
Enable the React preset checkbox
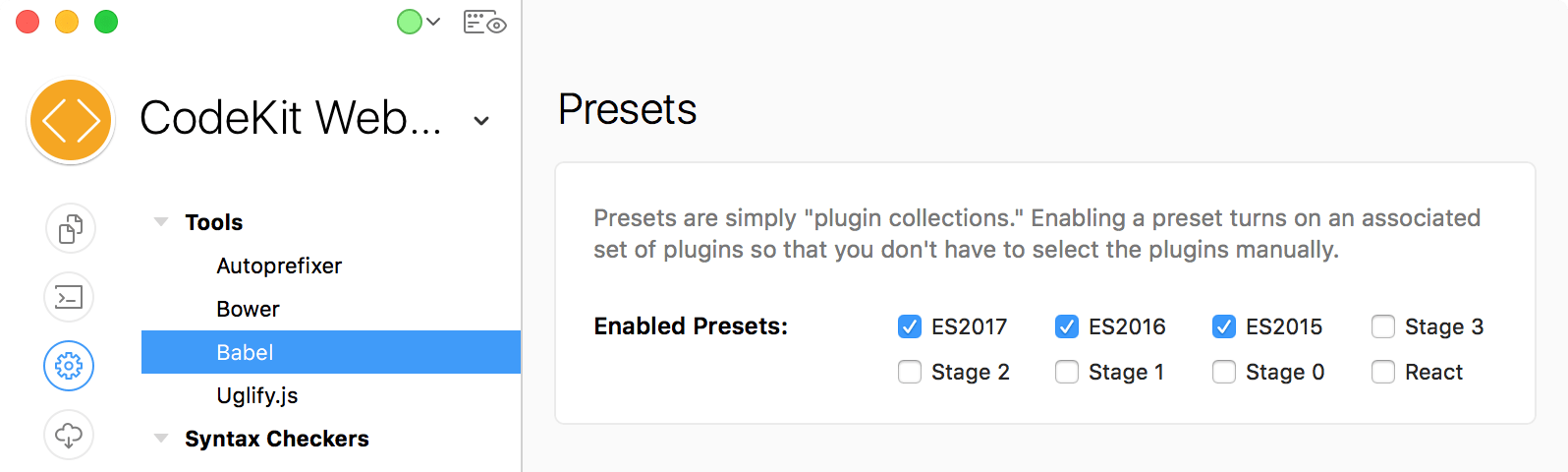(x=1383, y=372)
